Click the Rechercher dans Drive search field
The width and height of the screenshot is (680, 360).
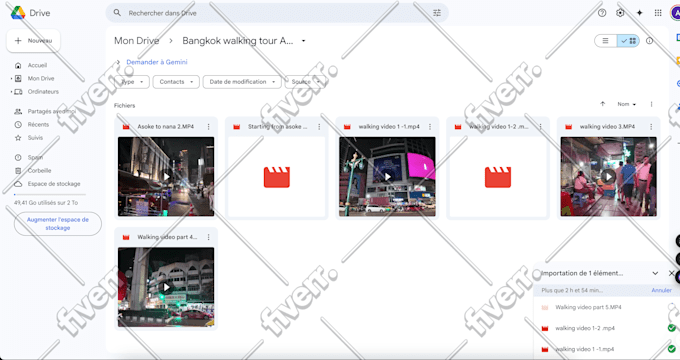tap(278, 13)
